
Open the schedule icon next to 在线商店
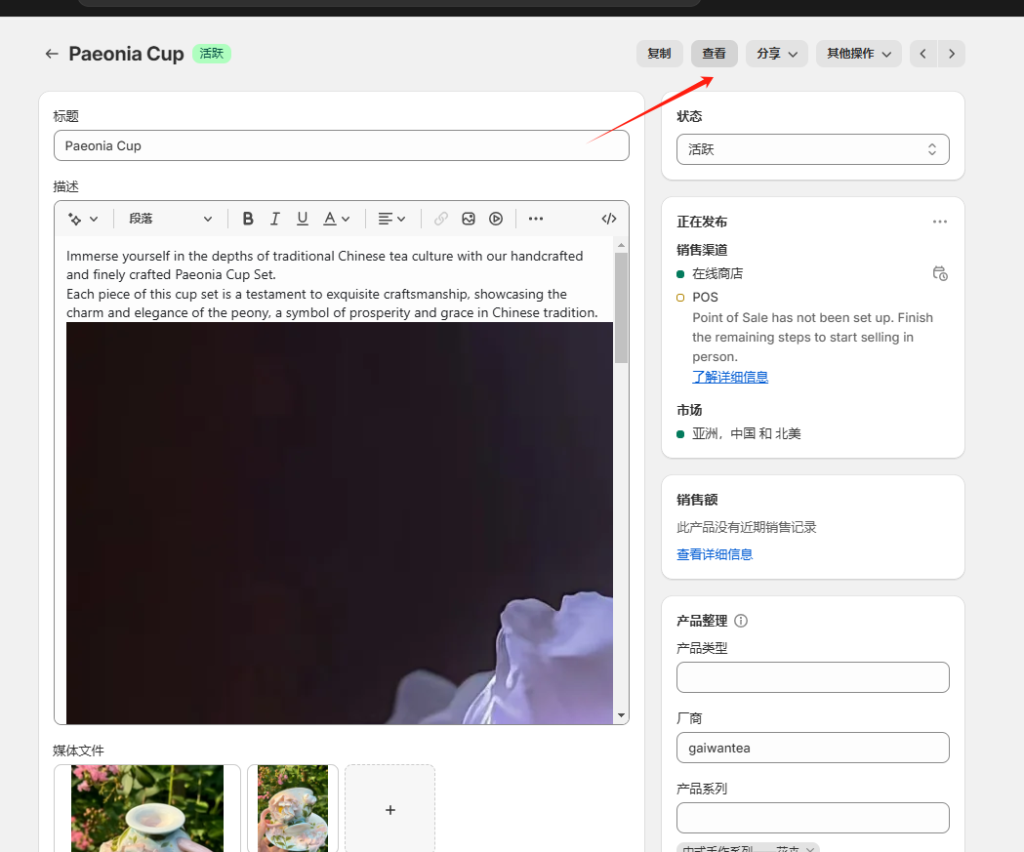click(x=939, y=274)
